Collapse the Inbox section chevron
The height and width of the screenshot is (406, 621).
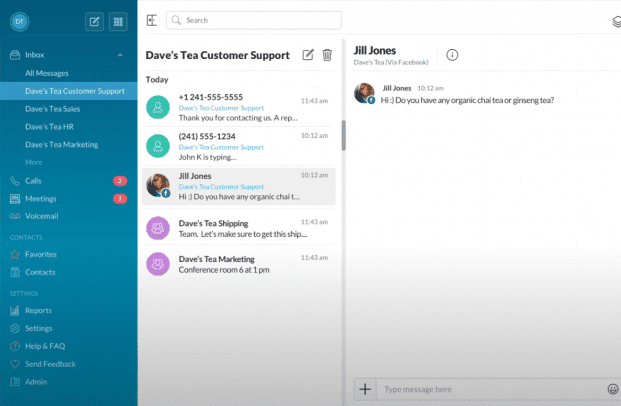(121, 55)
